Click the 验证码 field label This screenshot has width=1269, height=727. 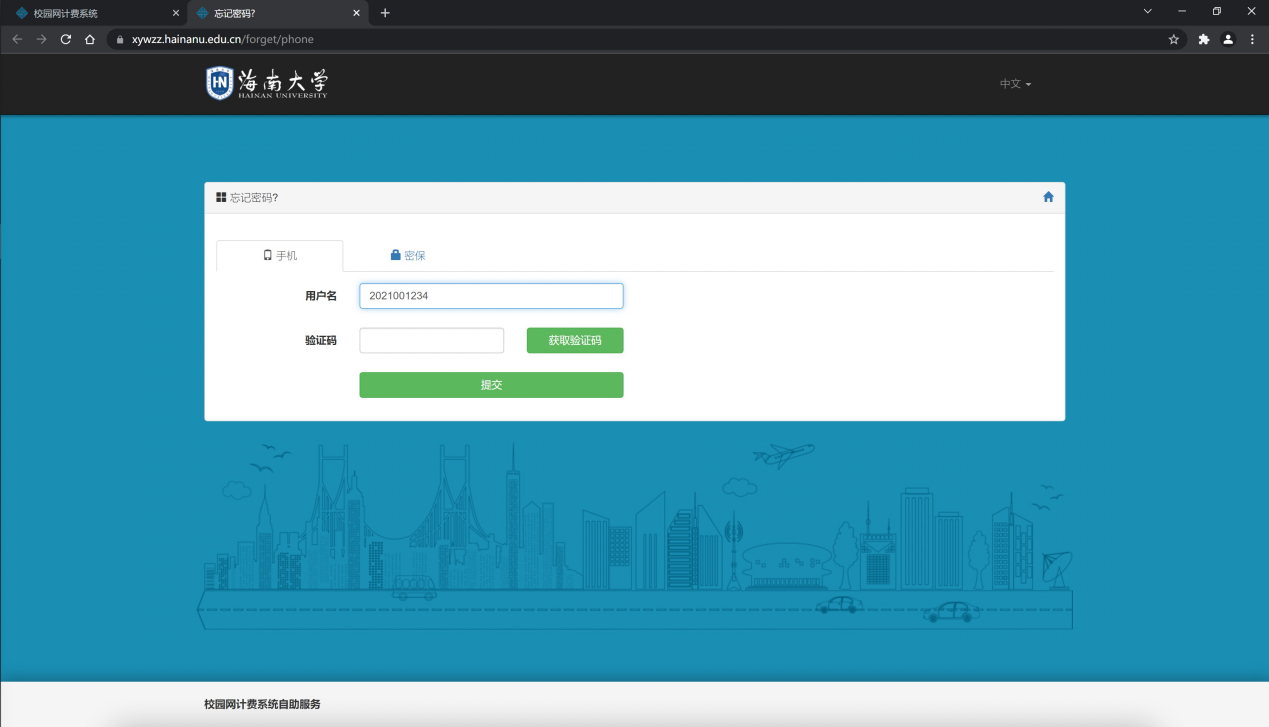point(321,340)
